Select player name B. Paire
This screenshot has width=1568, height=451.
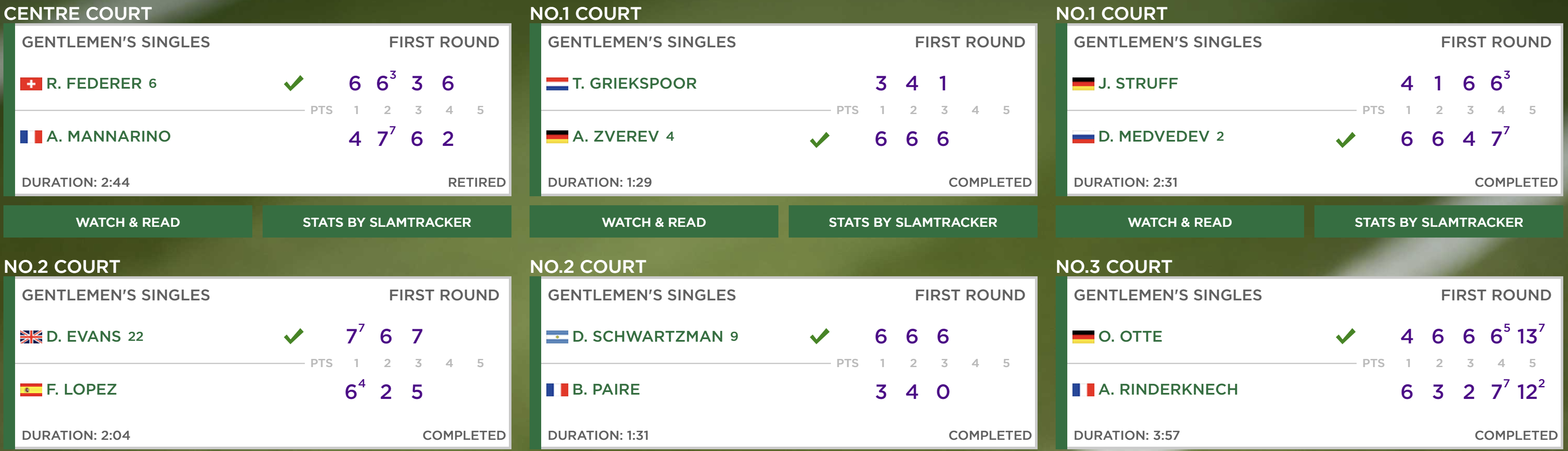pos(606,389)
